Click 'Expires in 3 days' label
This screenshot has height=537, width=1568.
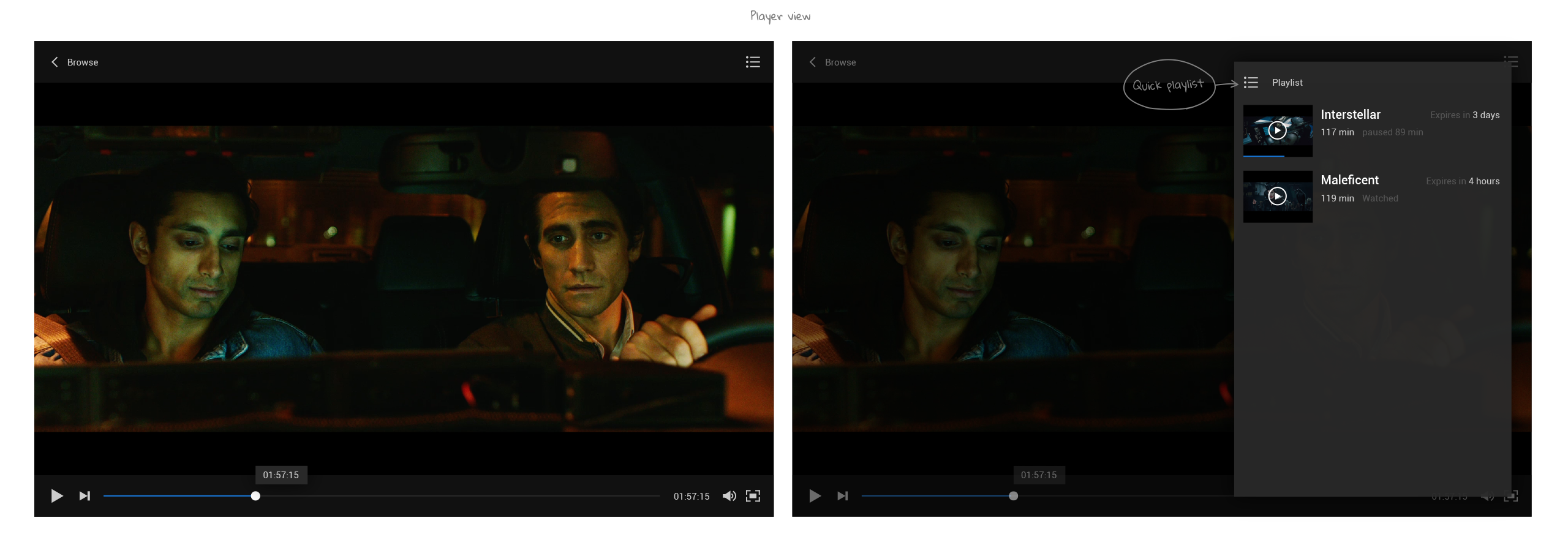[1464, 115]
